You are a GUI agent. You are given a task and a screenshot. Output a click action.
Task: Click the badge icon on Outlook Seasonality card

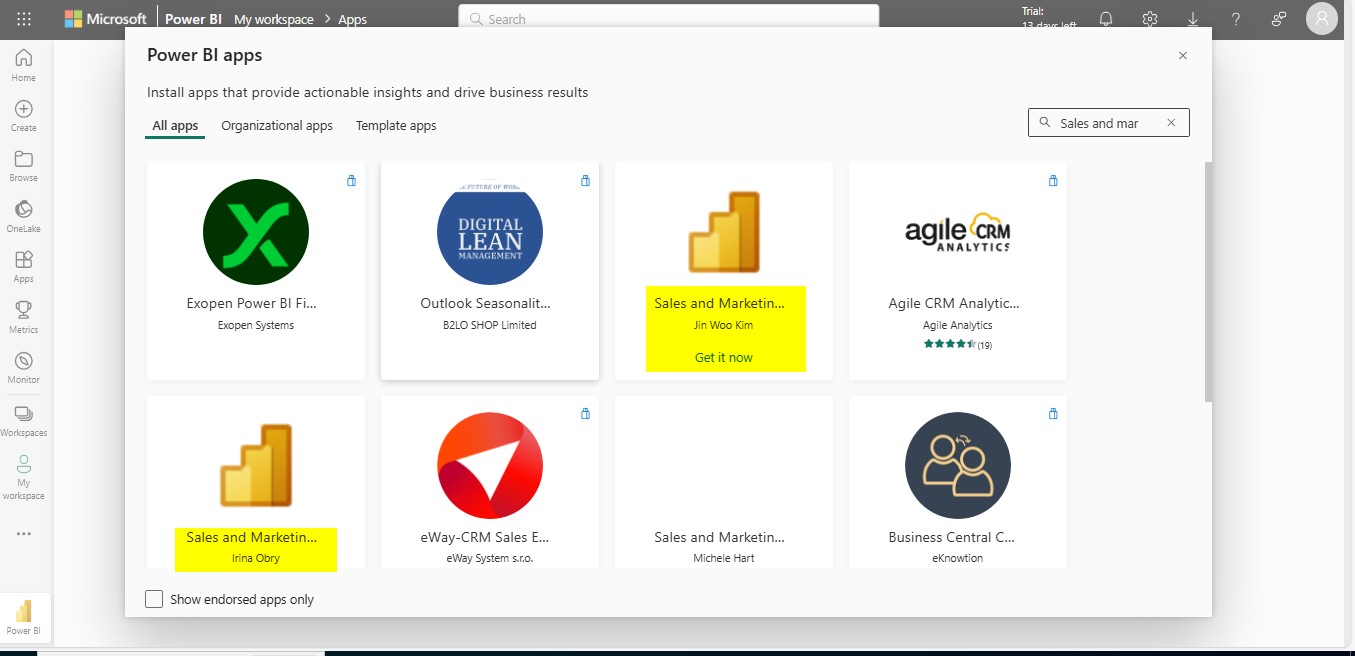pyautogui.click(x=585, y=181)
